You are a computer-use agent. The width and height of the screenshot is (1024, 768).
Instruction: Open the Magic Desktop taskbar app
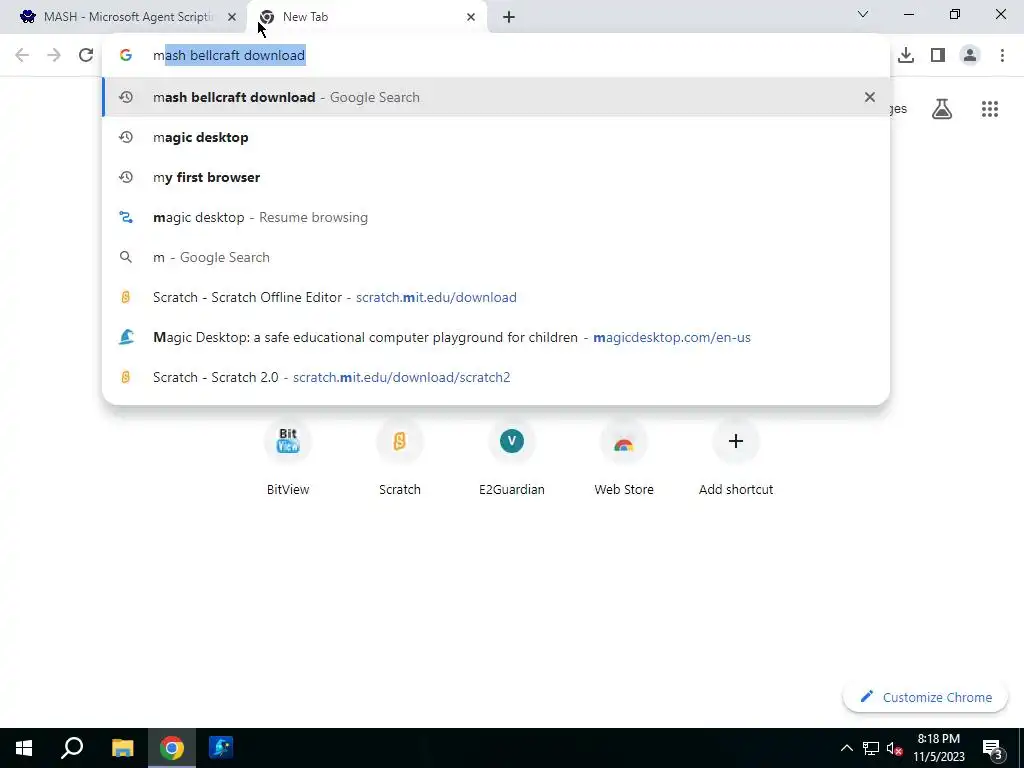click(221, 748)
